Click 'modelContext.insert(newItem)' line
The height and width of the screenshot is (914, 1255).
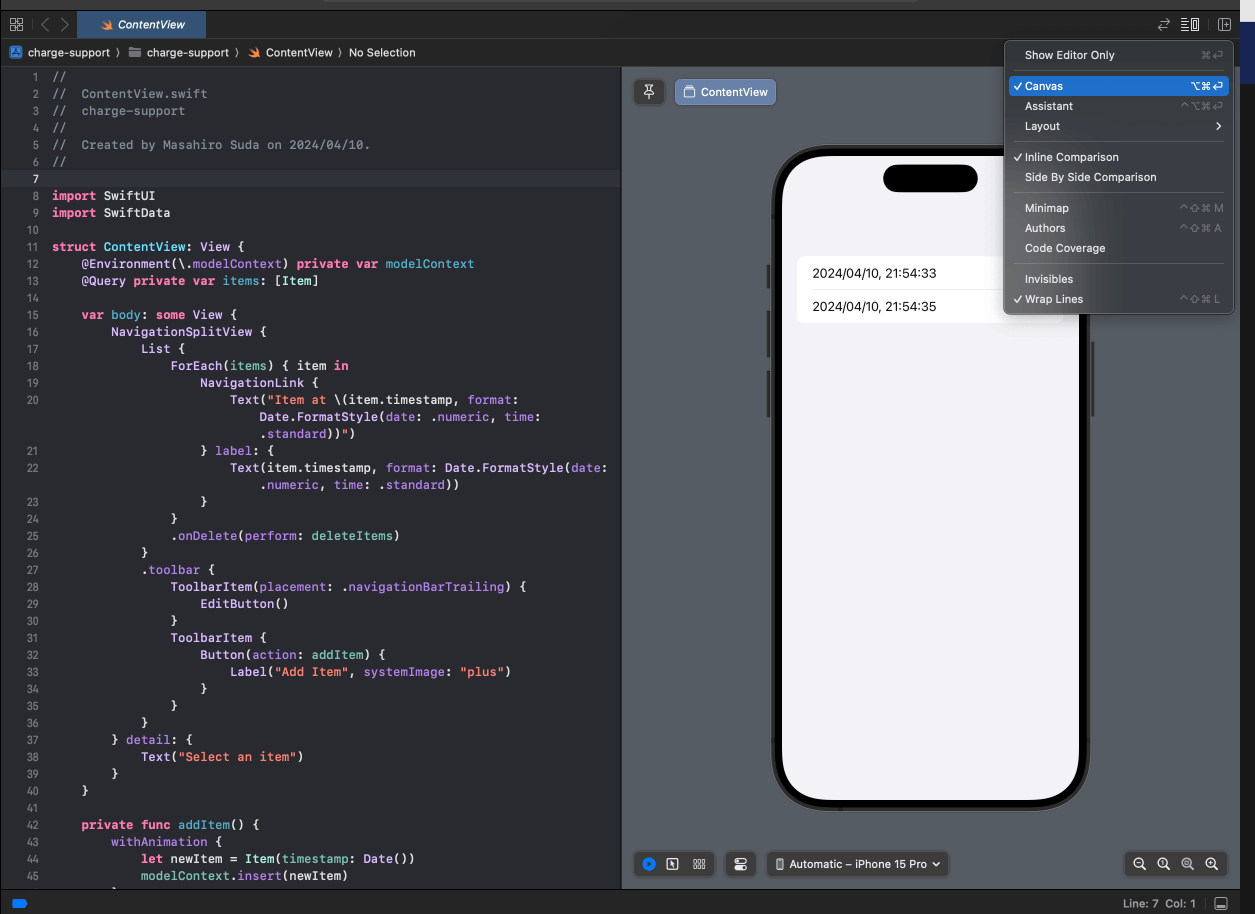click(244, 876)
